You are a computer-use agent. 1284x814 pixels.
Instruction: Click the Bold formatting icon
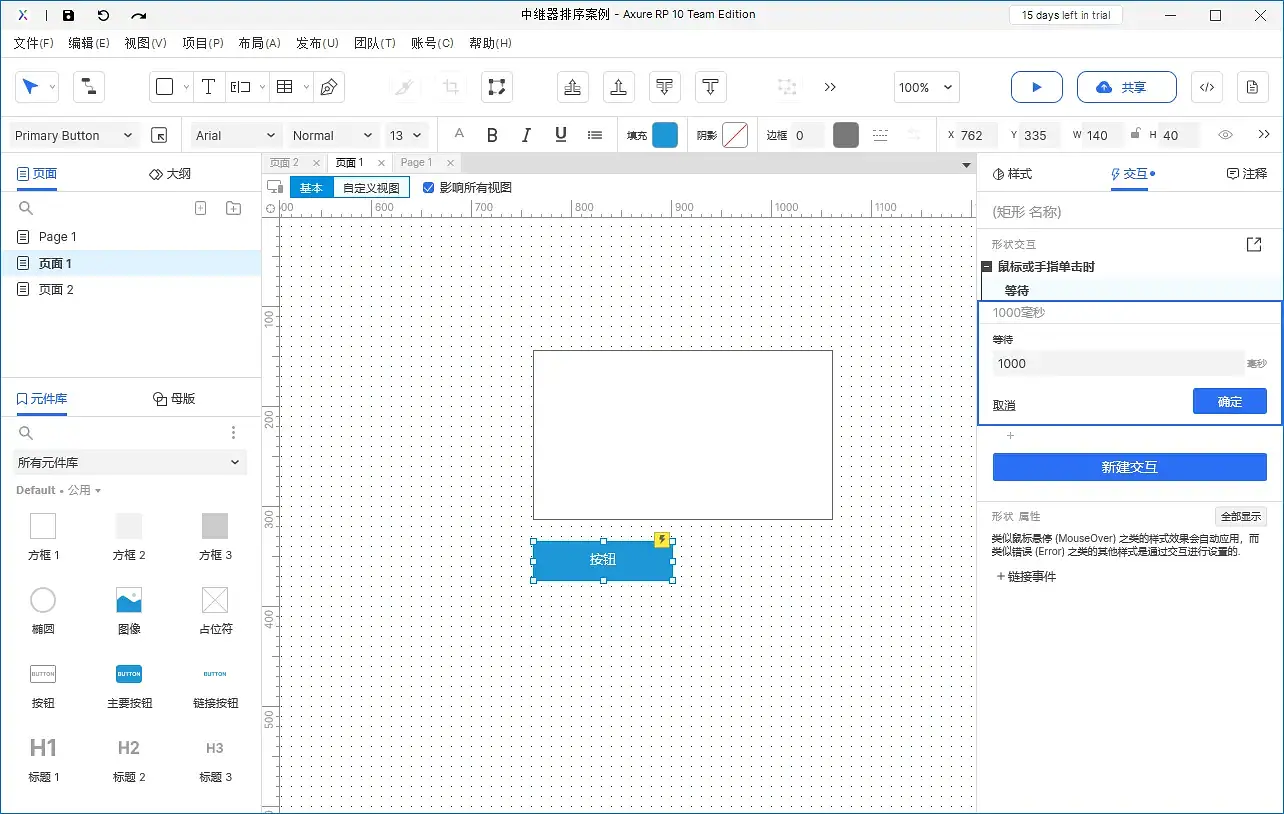492,136
